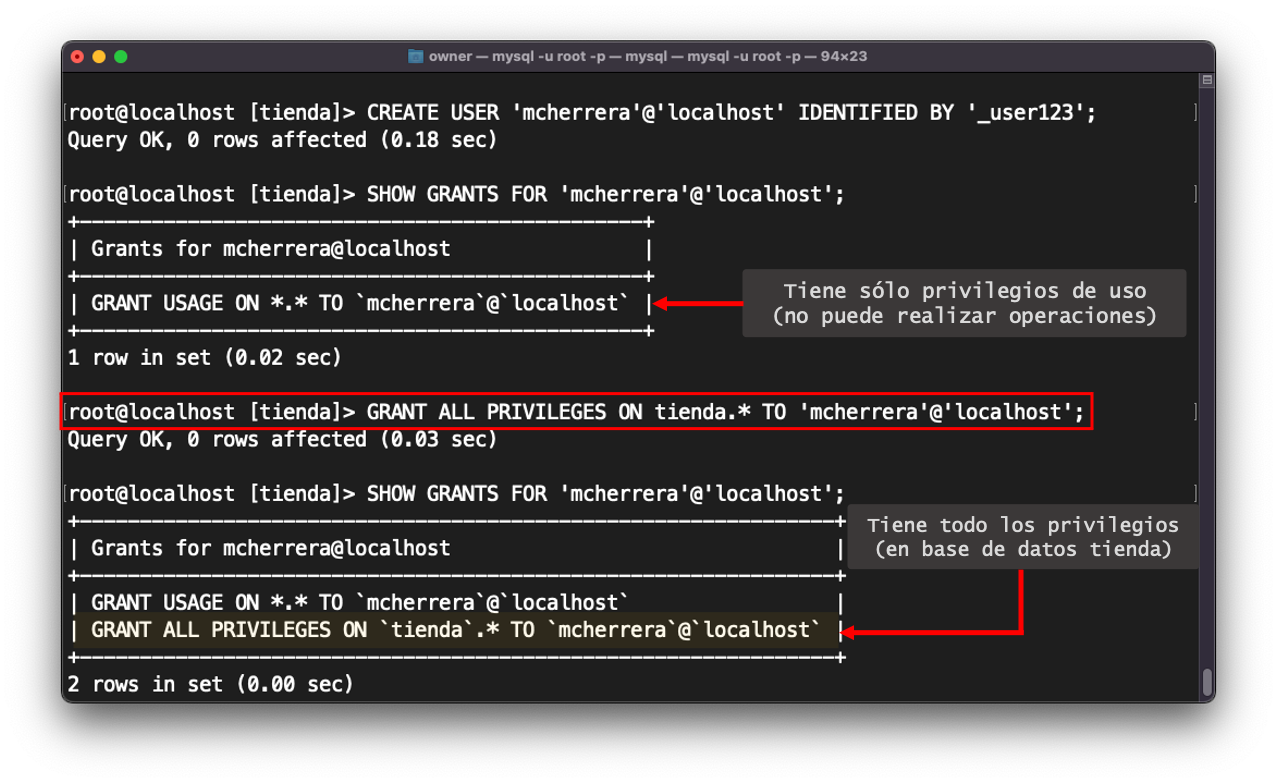This screenshot has height=783, width=1277.
Task: Click the second SHOW GRANTS FOR command
Action: click(455, 493)
